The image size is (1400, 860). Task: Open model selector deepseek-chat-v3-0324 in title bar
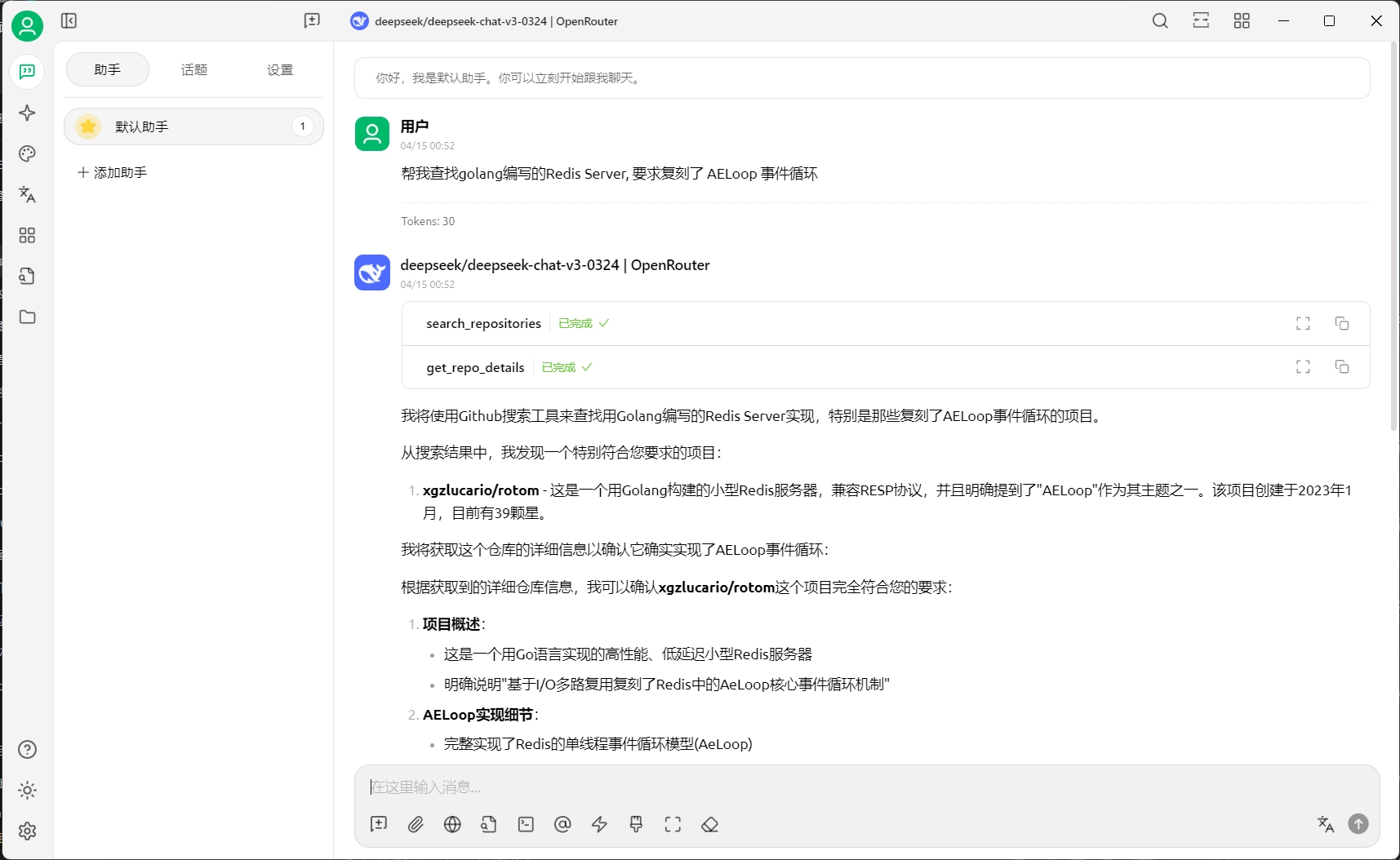(484, 21)
